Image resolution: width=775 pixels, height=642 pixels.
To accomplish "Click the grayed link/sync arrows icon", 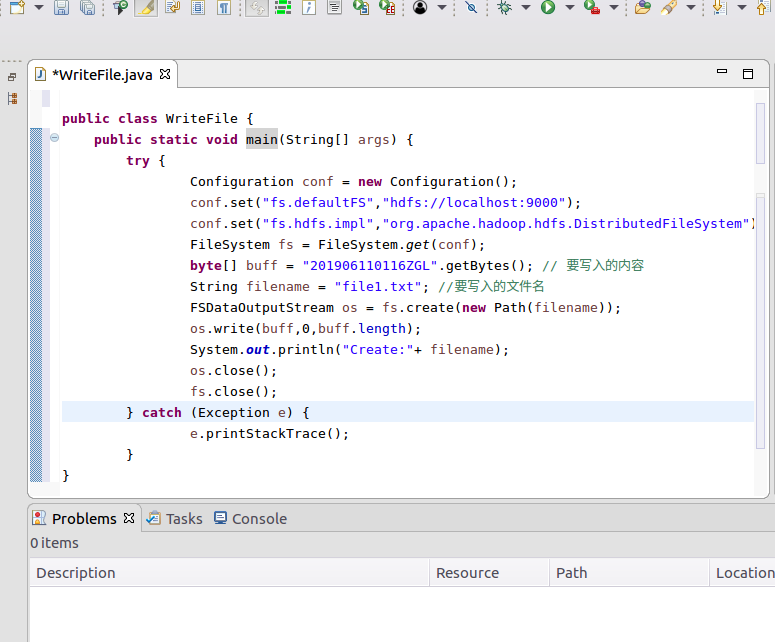I will point(257,7).
